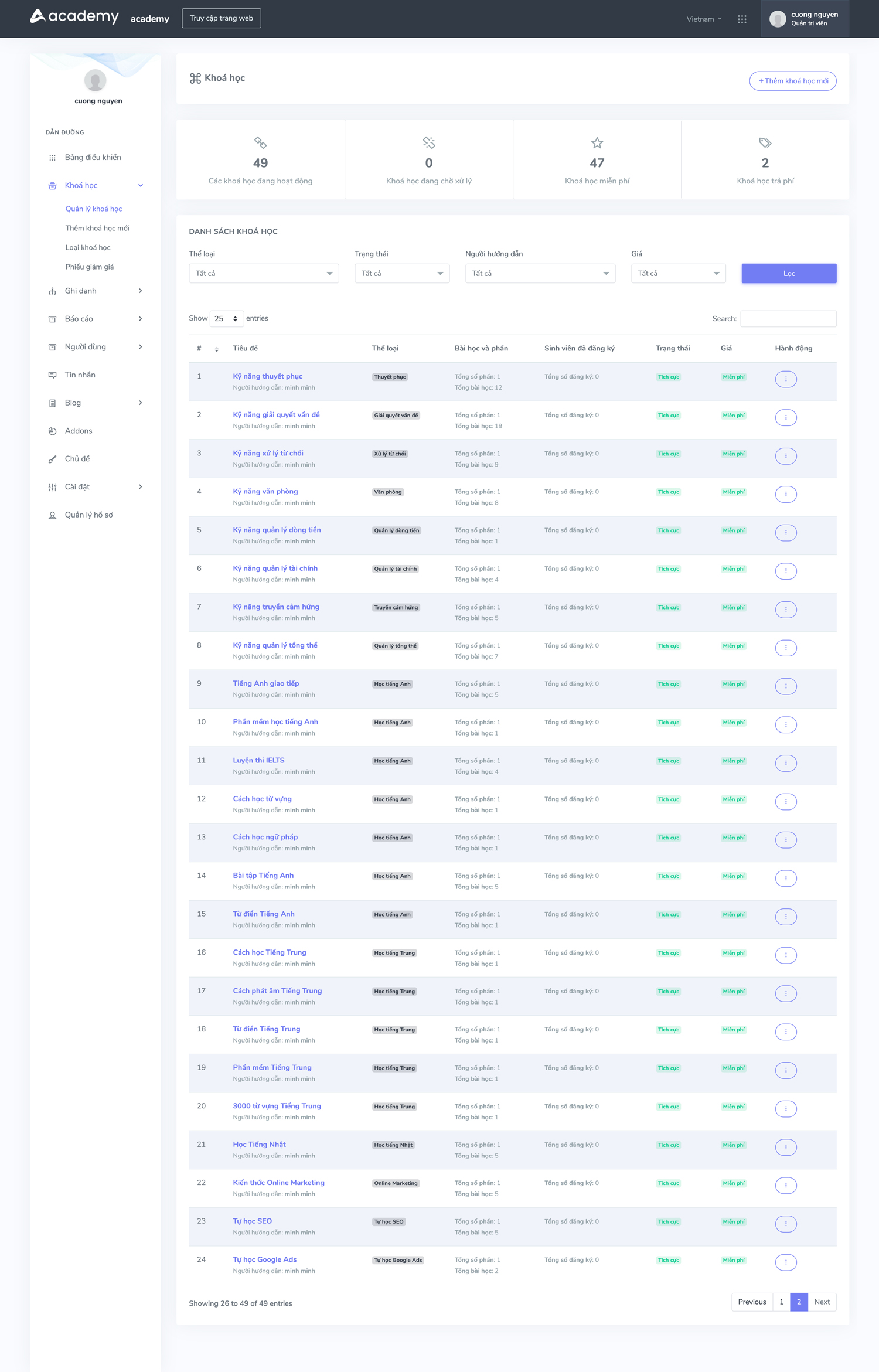This screenshot has height=1372, width=879.
Task: Click the Chủ đề brush icon
Action: coord(52,459)
